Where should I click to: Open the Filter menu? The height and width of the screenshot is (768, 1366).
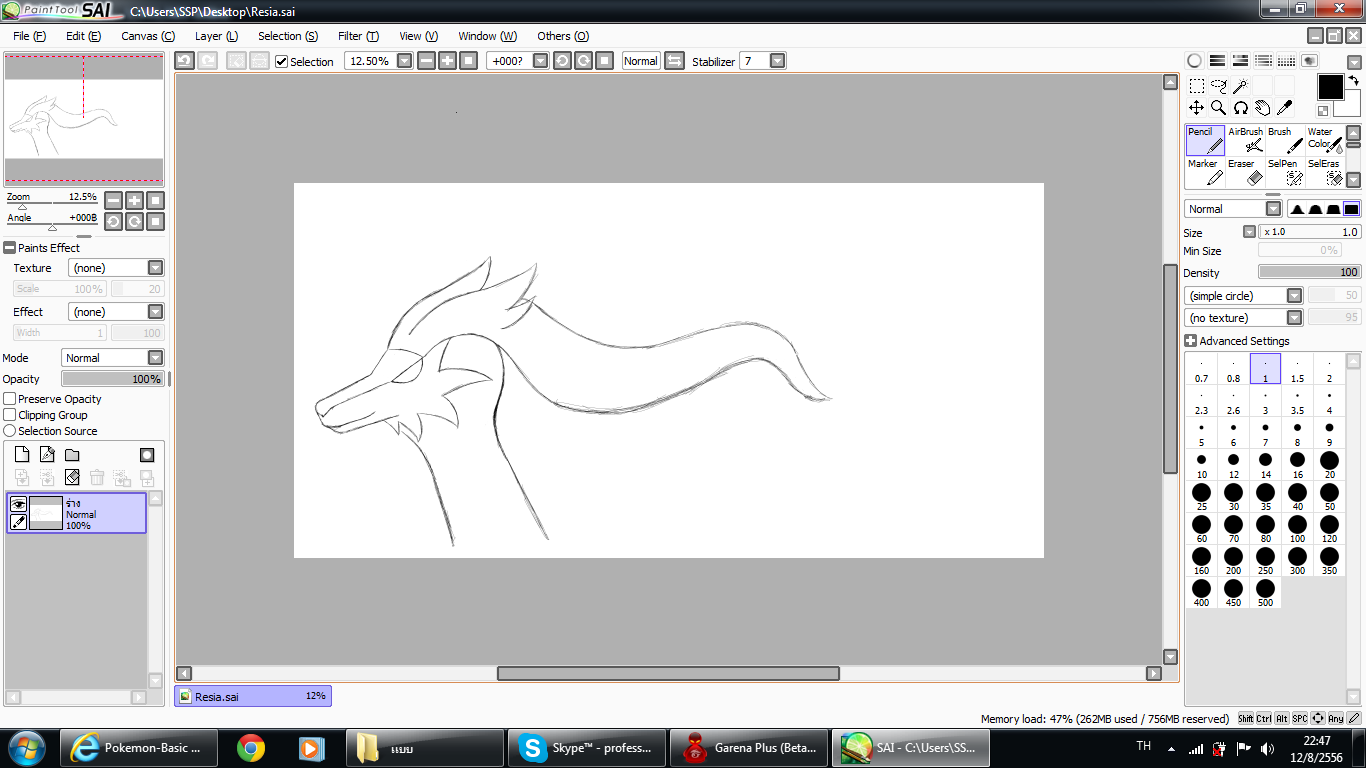coord(358,36)
